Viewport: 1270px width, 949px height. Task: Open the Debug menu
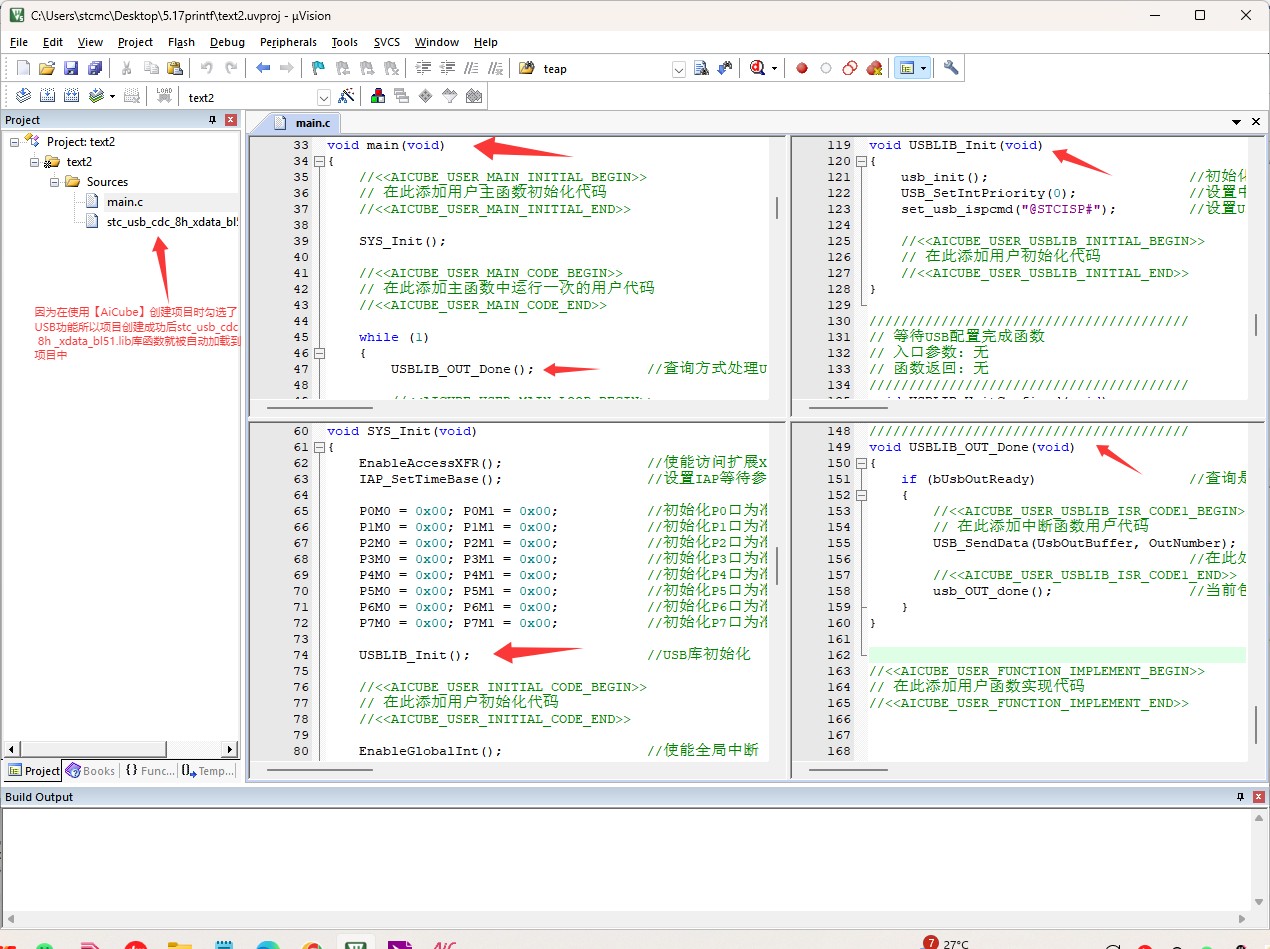(x=227, y=42)
